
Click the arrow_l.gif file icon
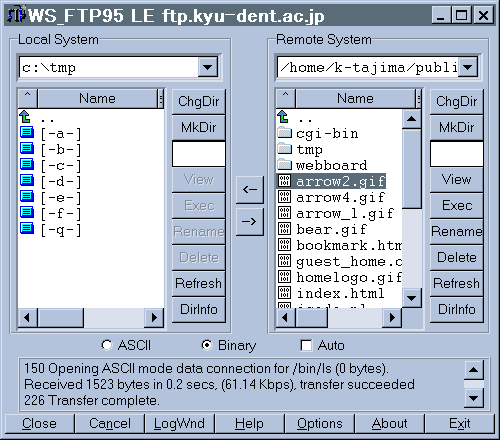pos(284,213)
